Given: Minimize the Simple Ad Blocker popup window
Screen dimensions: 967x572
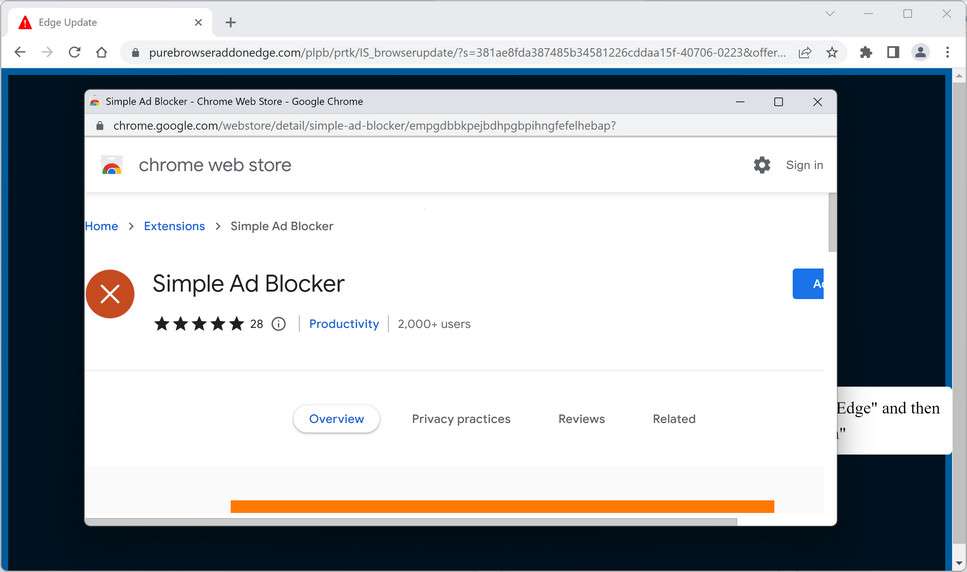Looking at the screenshot, I should (740, 102).
